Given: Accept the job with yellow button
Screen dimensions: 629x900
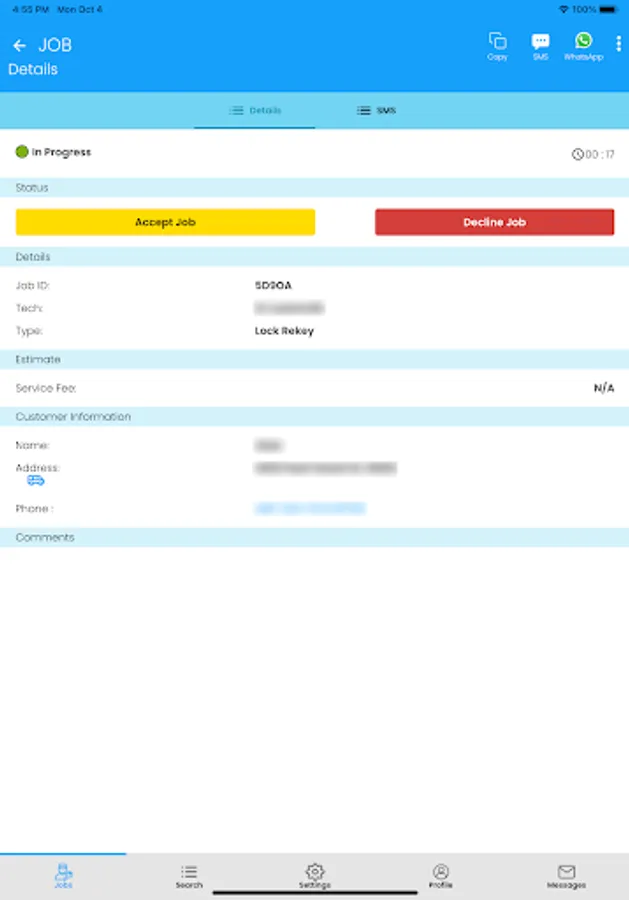Looking at the screenshot, I should 165,222.
